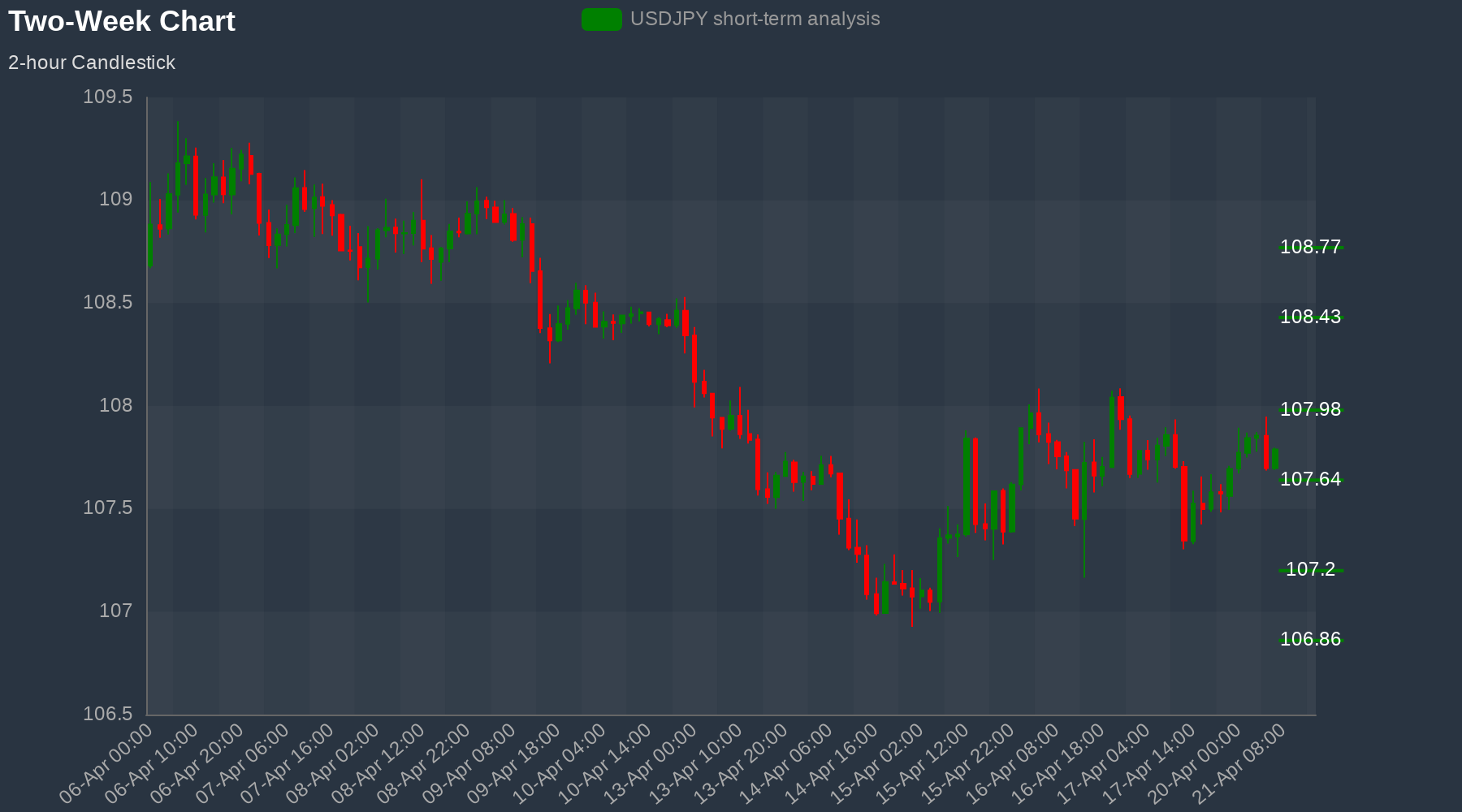This screenshot has width=1462, height=812.
Task: Click the 06-Apr 00:00 x-axis label
Action: tap(106, 765)
